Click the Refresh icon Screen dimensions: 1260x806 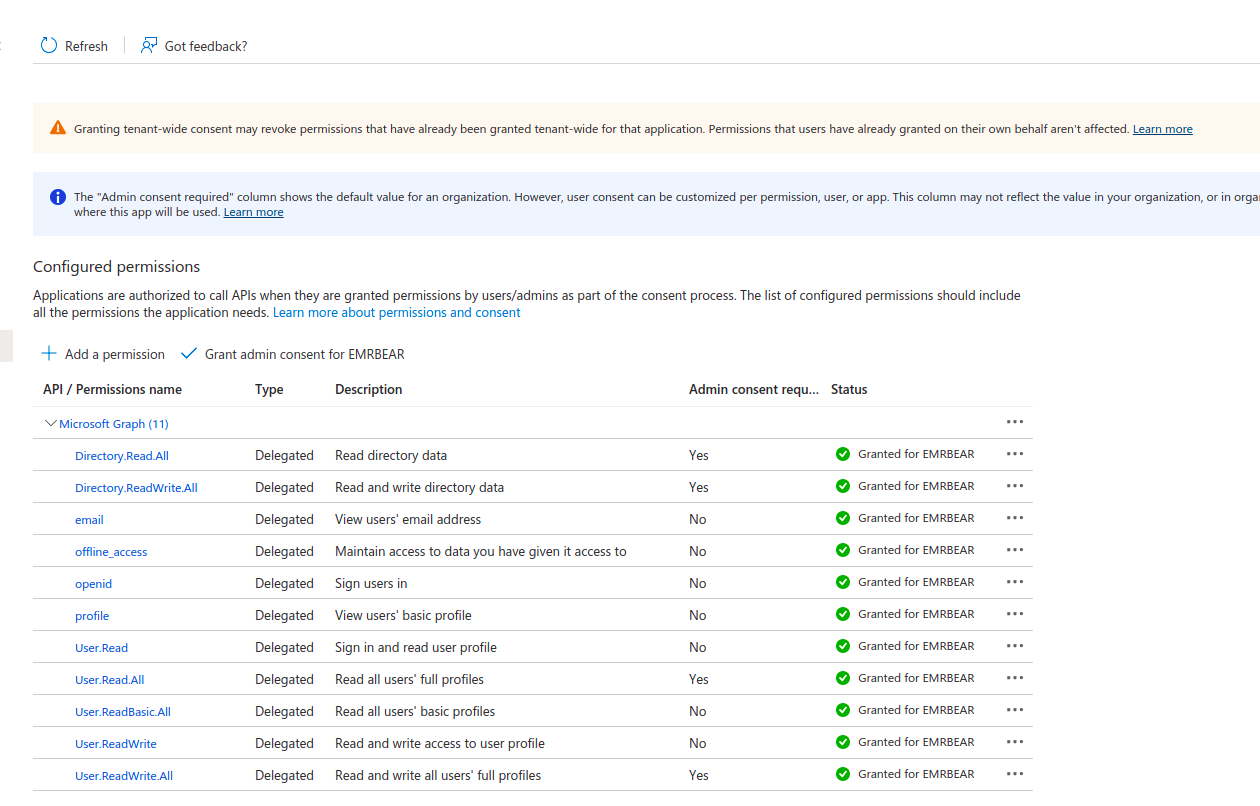[x=49, y=46]
